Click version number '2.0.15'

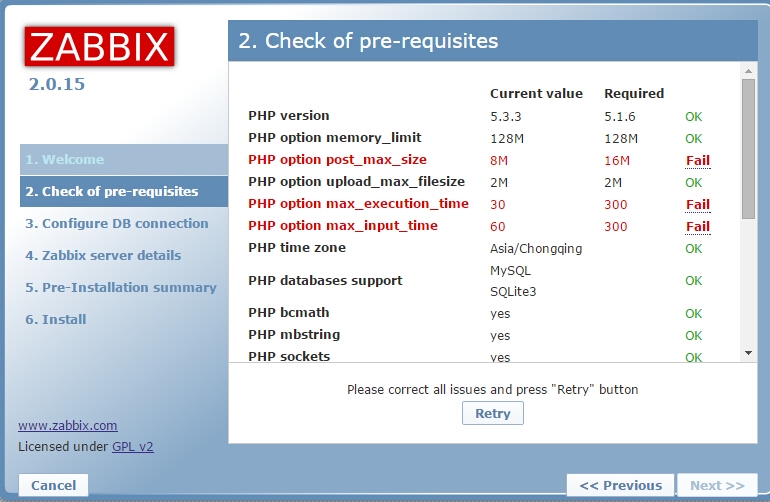click(x=57, y=84)
